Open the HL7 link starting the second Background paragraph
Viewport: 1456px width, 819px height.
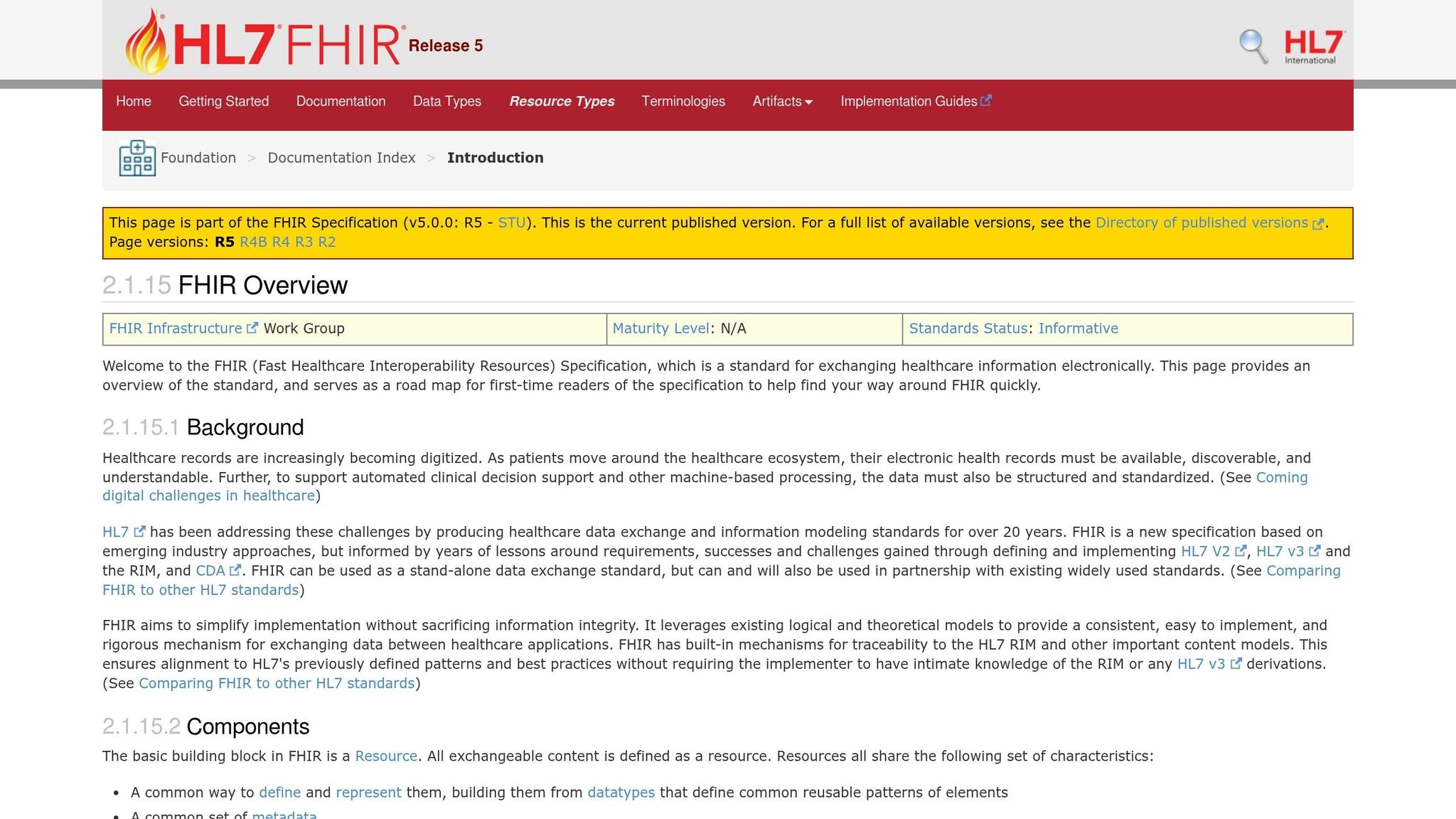point(115,532)
